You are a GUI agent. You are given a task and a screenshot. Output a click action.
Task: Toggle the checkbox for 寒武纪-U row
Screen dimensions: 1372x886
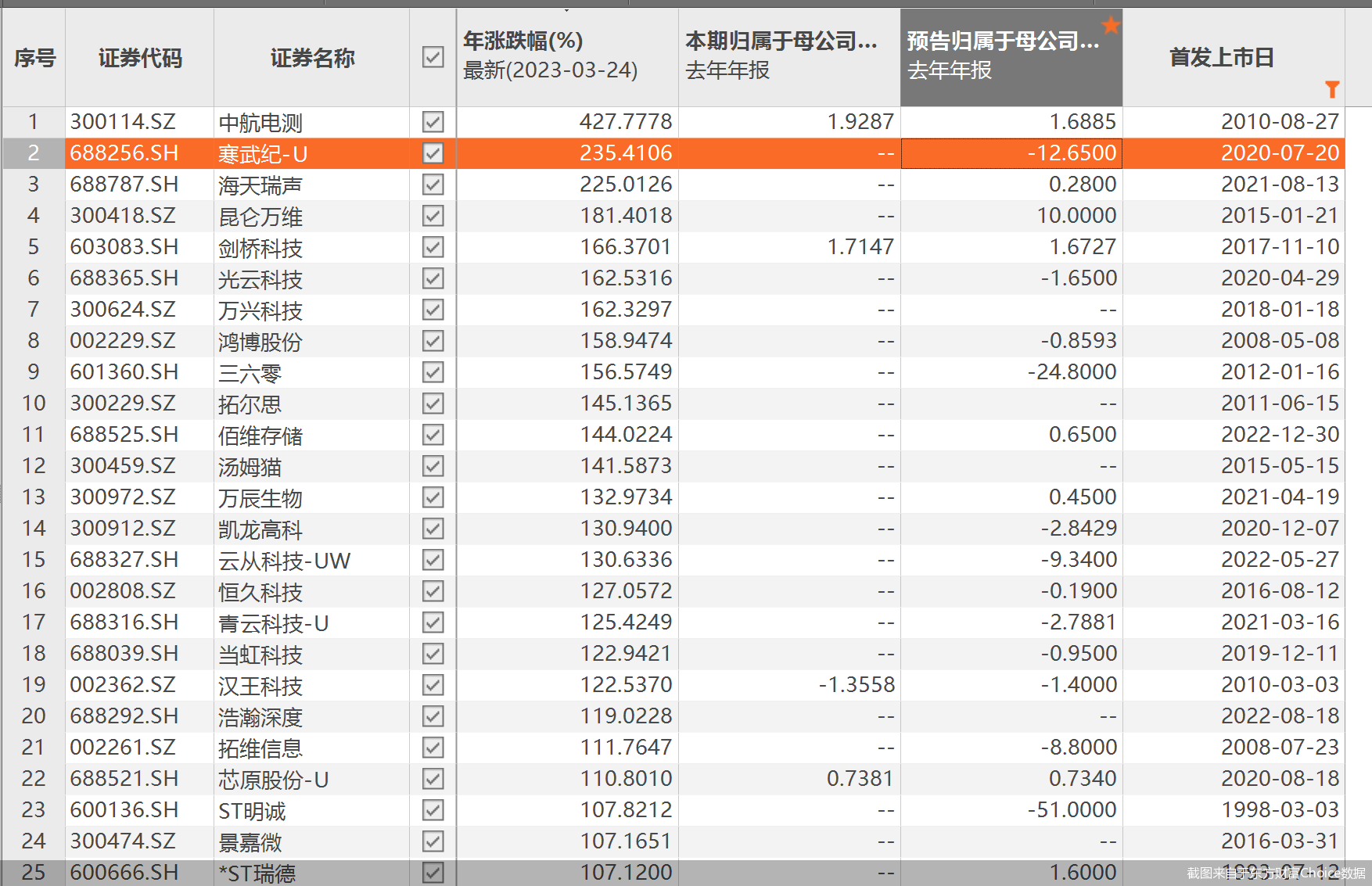pyautogui.click(x=433, y=153)
